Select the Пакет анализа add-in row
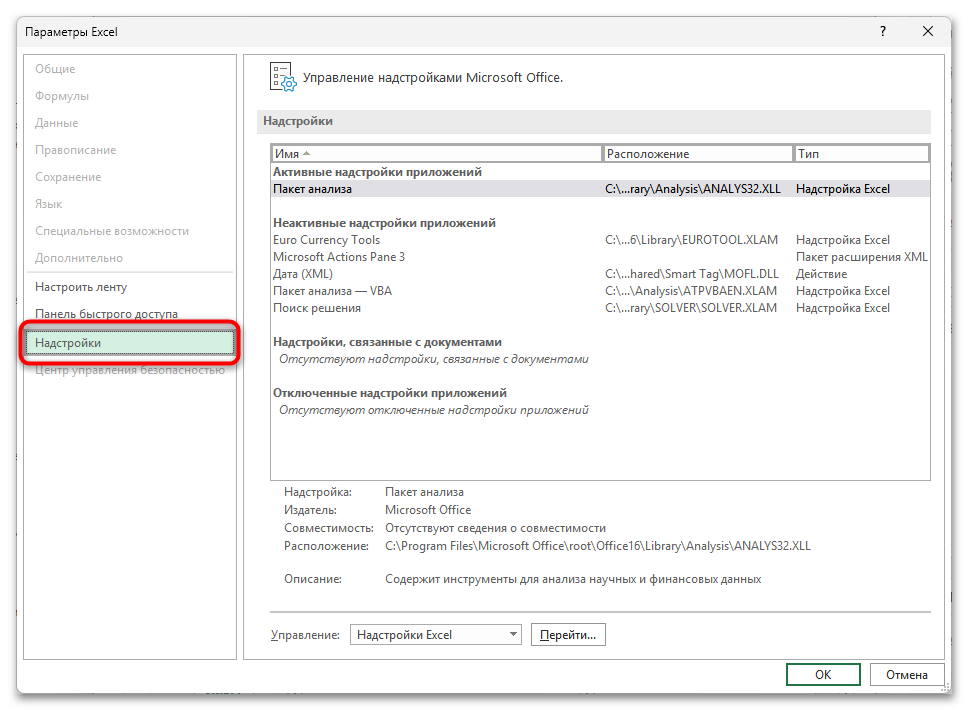Viewport: 968px width, 710px height. click(x=312, y=189)
